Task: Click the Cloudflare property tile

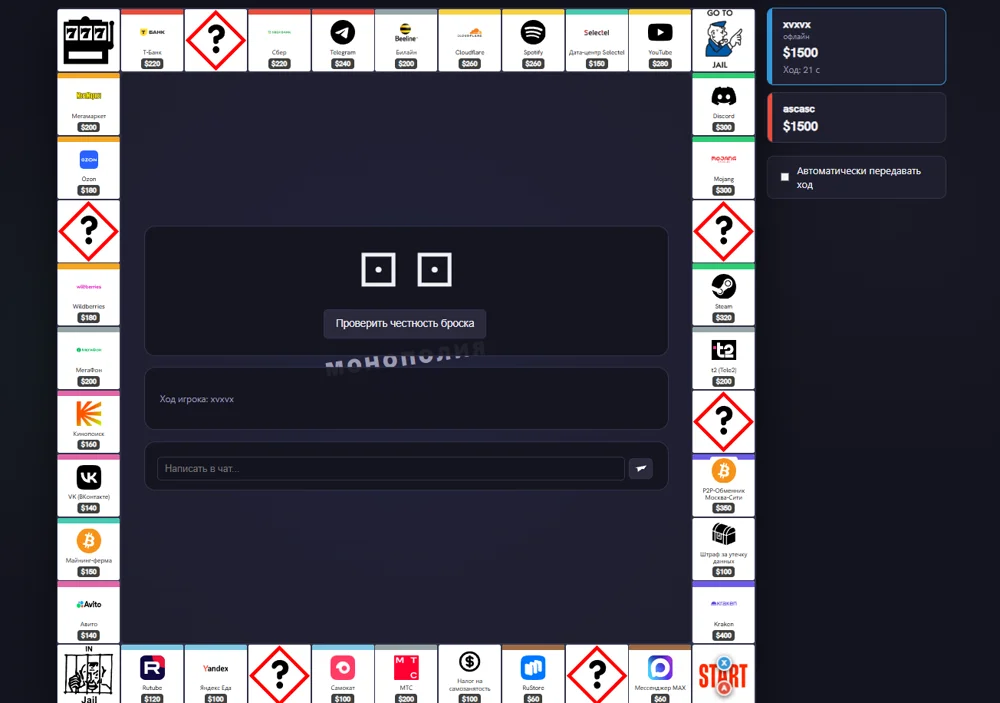Action: pyautogui.click(x=469, y=40)
